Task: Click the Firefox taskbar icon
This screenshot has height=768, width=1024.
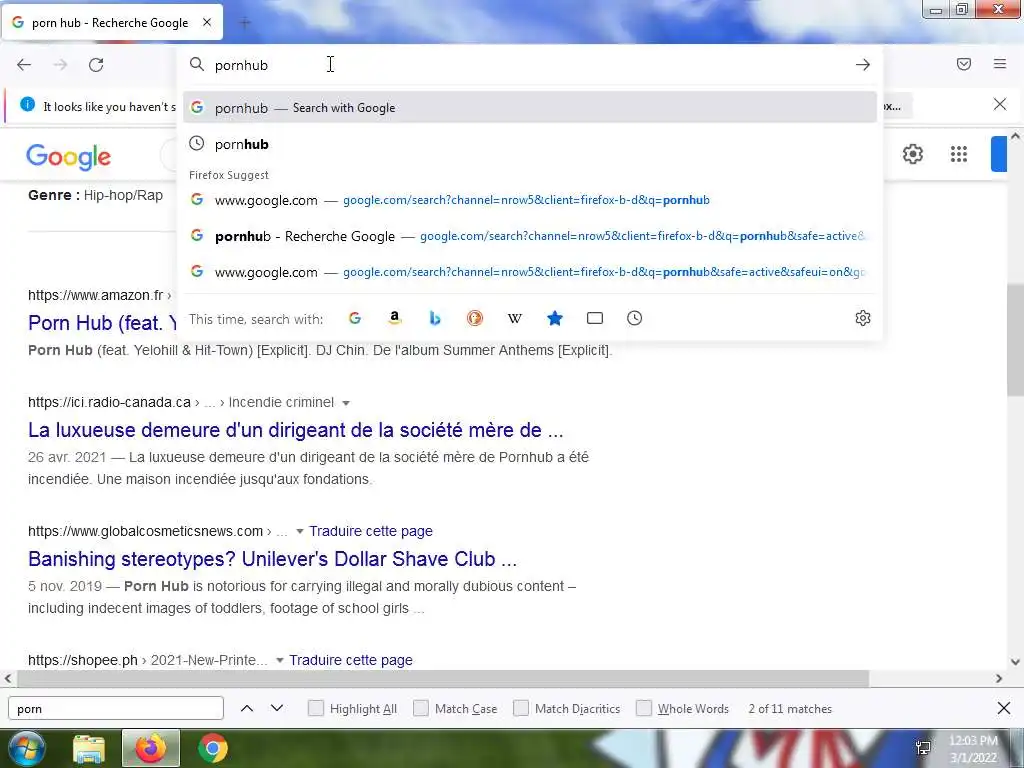Action: coord(151,748)
